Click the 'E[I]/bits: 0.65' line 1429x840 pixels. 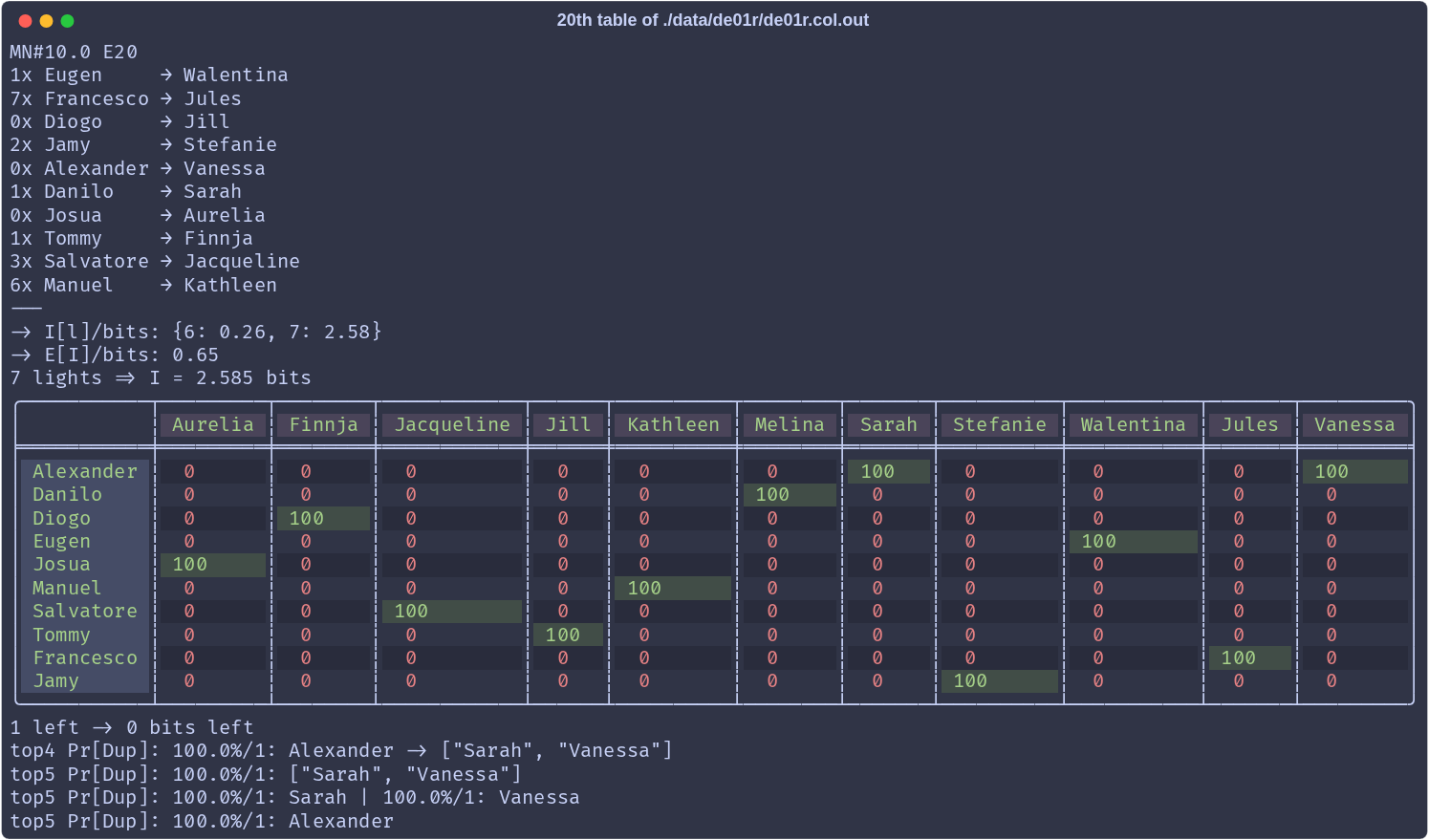pyautogui.click(x=114, y=355)
